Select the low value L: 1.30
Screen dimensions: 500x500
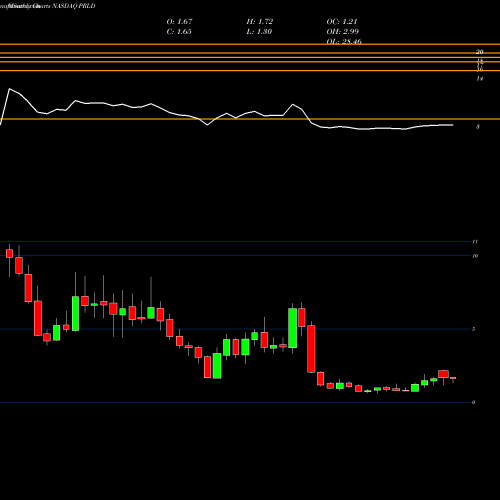[259, 32]
